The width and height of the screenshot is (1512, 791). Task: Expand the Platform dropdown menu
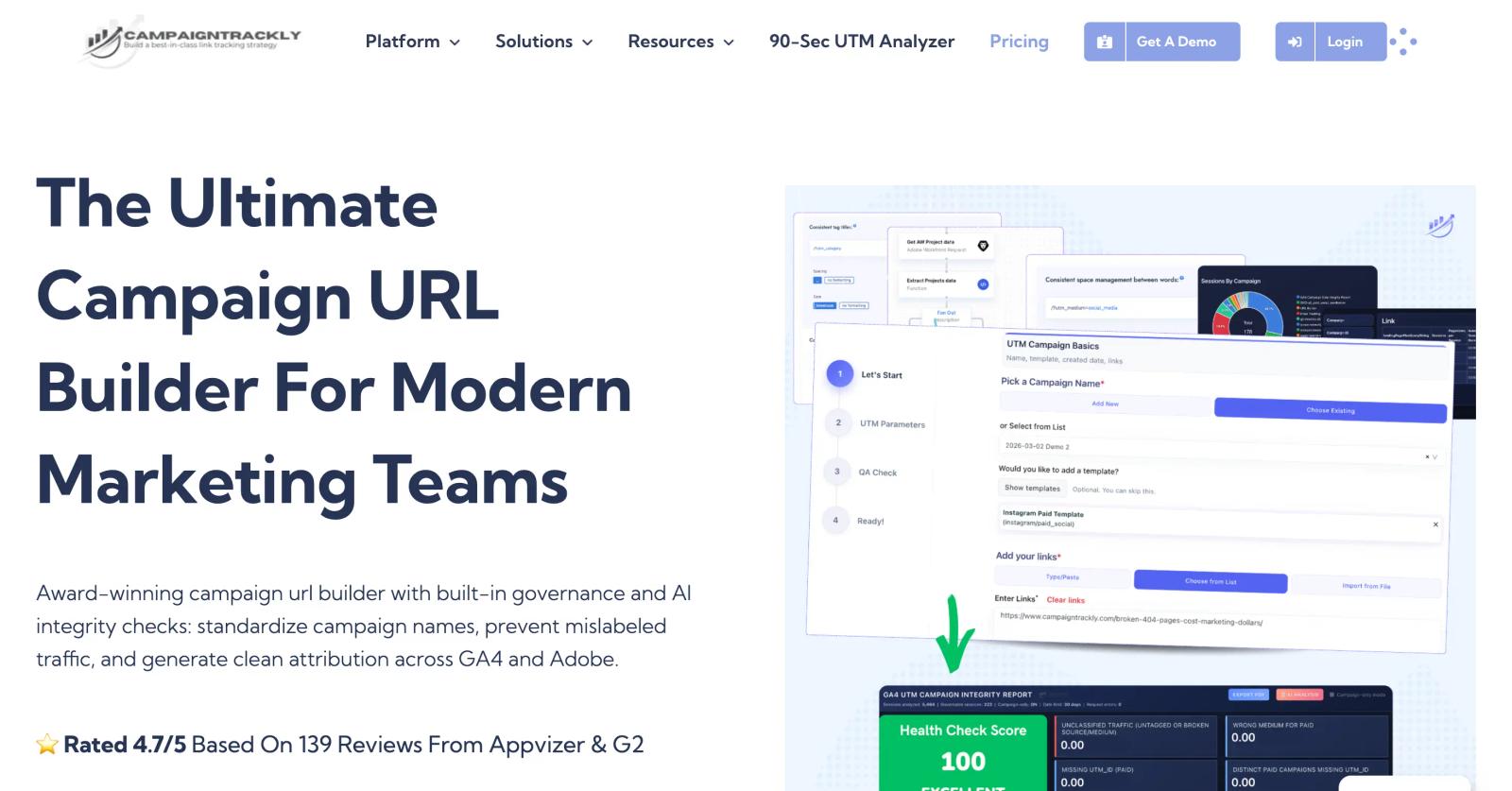coord(413,42)
